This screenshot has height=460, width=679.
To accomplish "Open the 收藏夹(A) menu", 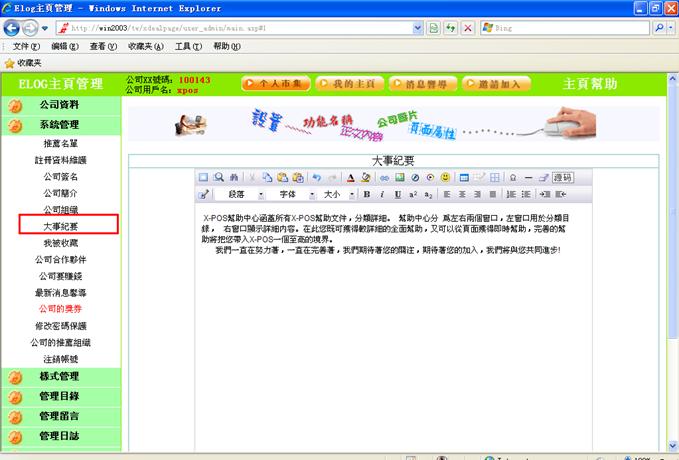I will (147, 47).
